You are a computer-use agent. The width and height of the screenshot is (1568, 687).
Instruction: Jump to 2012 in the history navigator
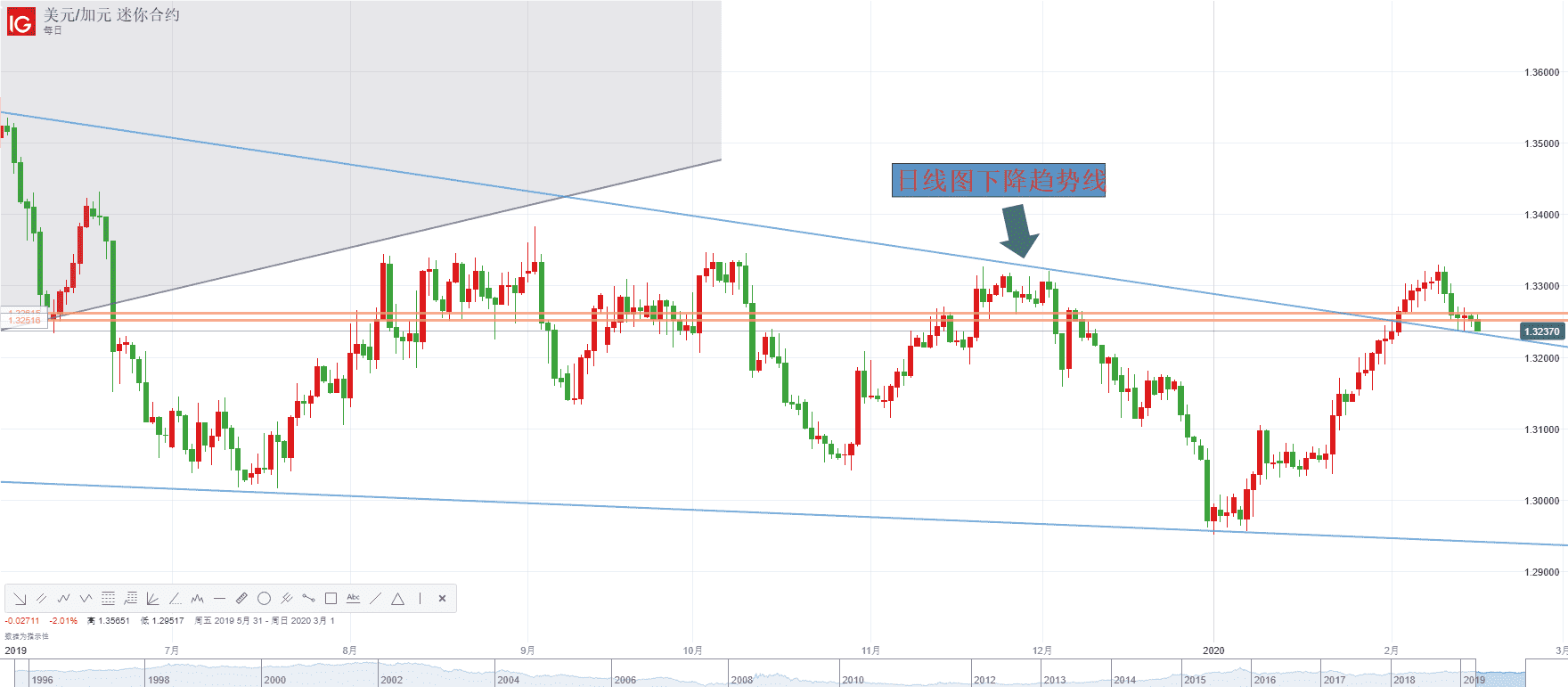[984, 680]
